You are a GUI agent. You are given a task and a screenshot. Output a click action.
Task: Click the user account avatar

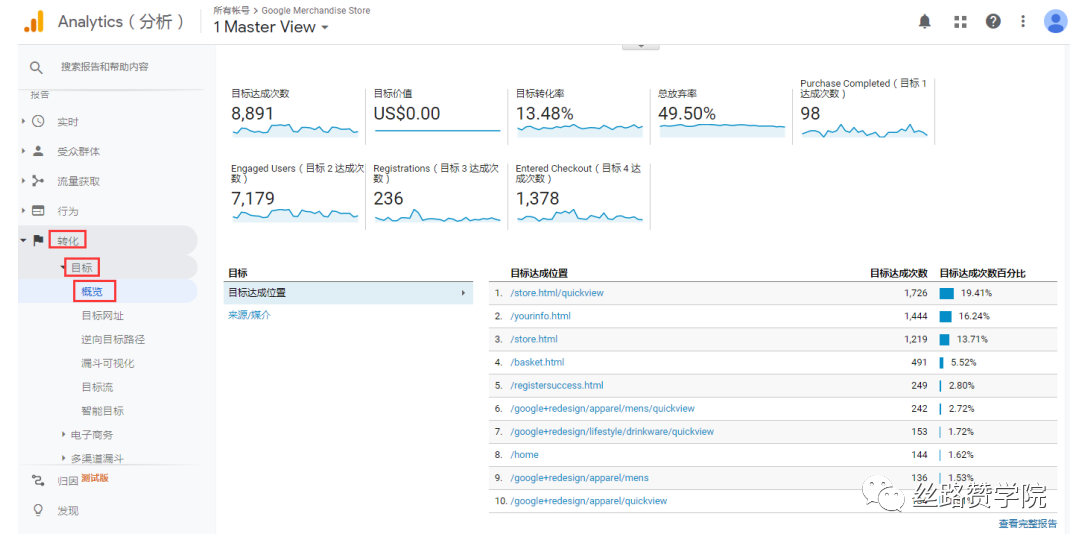pos(1055,21)
